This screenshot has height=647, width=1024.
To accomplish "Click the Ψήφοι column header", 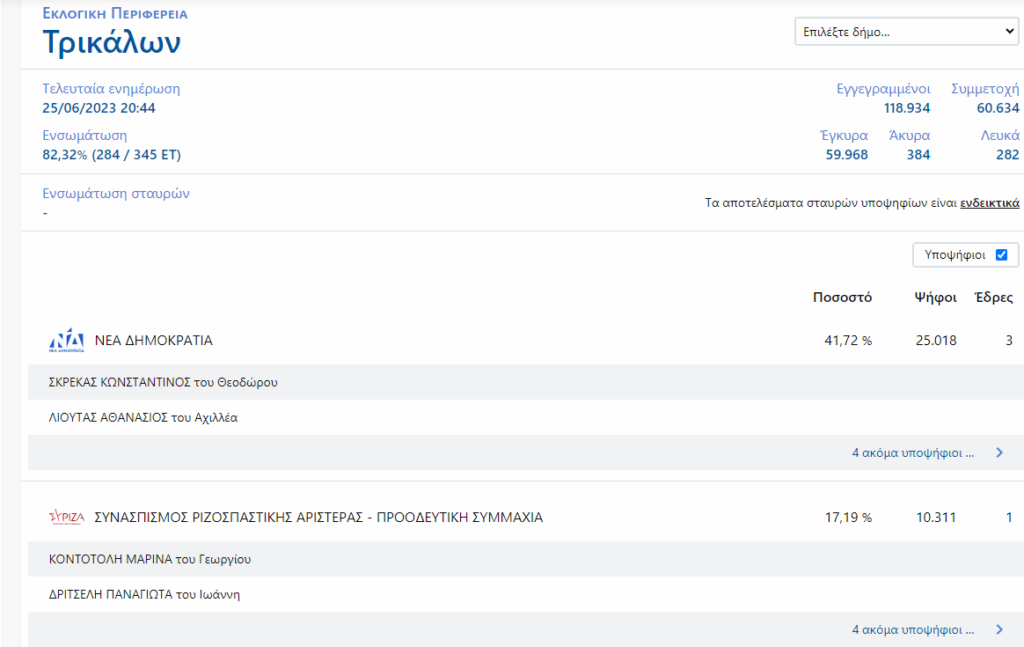I will tap(935, 297).
